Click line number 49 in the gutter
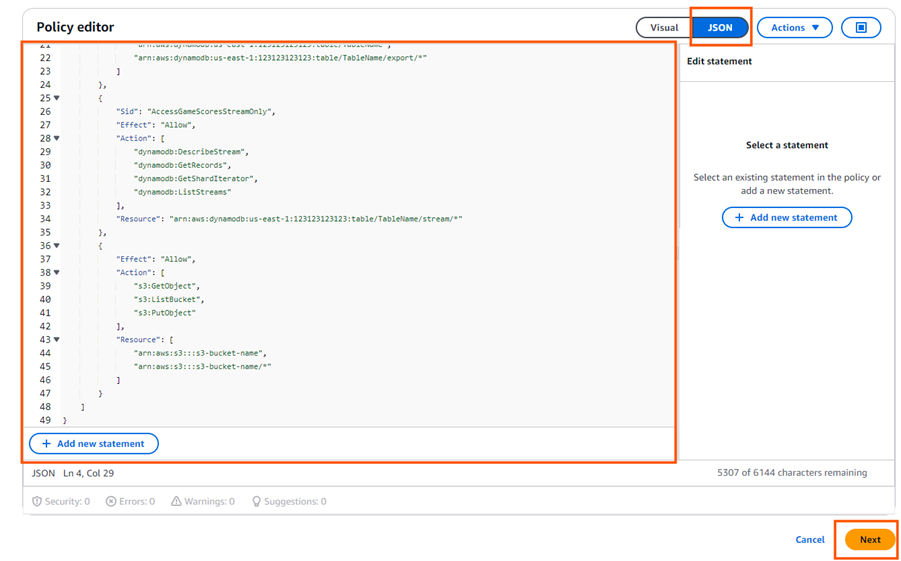The height and width of the screenshot is (561, 901). 45,421
